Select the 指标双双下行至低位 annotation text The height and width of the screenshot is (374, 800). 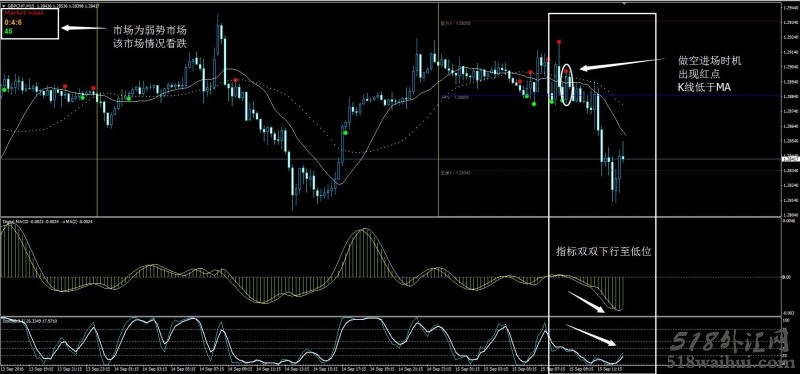click(x=604, y=252)
